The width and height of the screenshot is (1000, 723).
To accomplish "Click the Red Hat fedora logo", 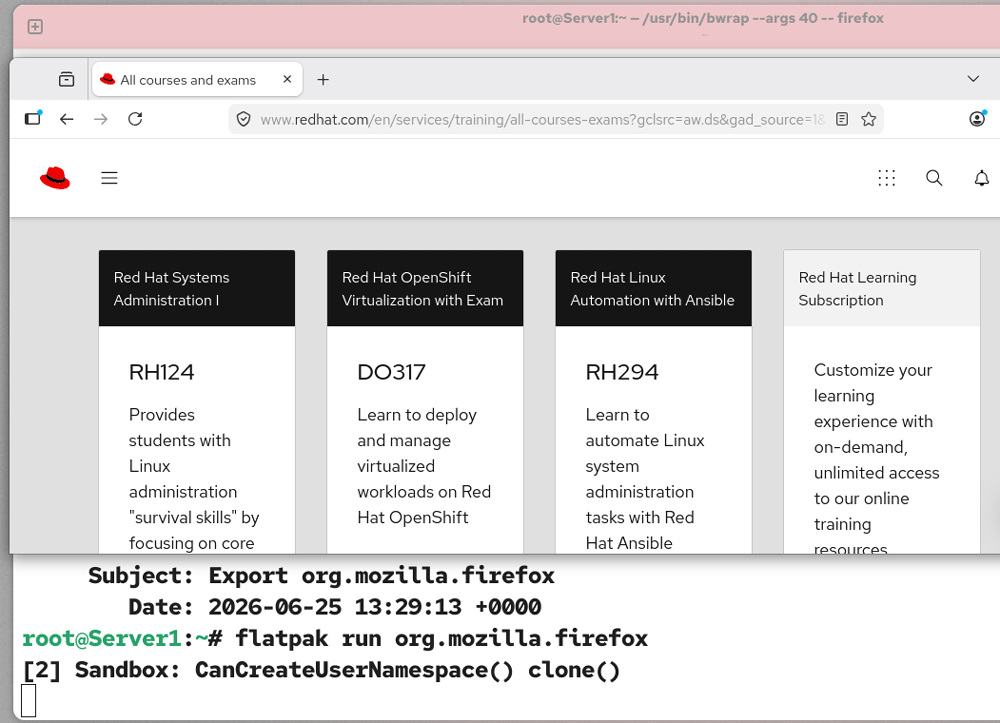I will coord(55,178).
